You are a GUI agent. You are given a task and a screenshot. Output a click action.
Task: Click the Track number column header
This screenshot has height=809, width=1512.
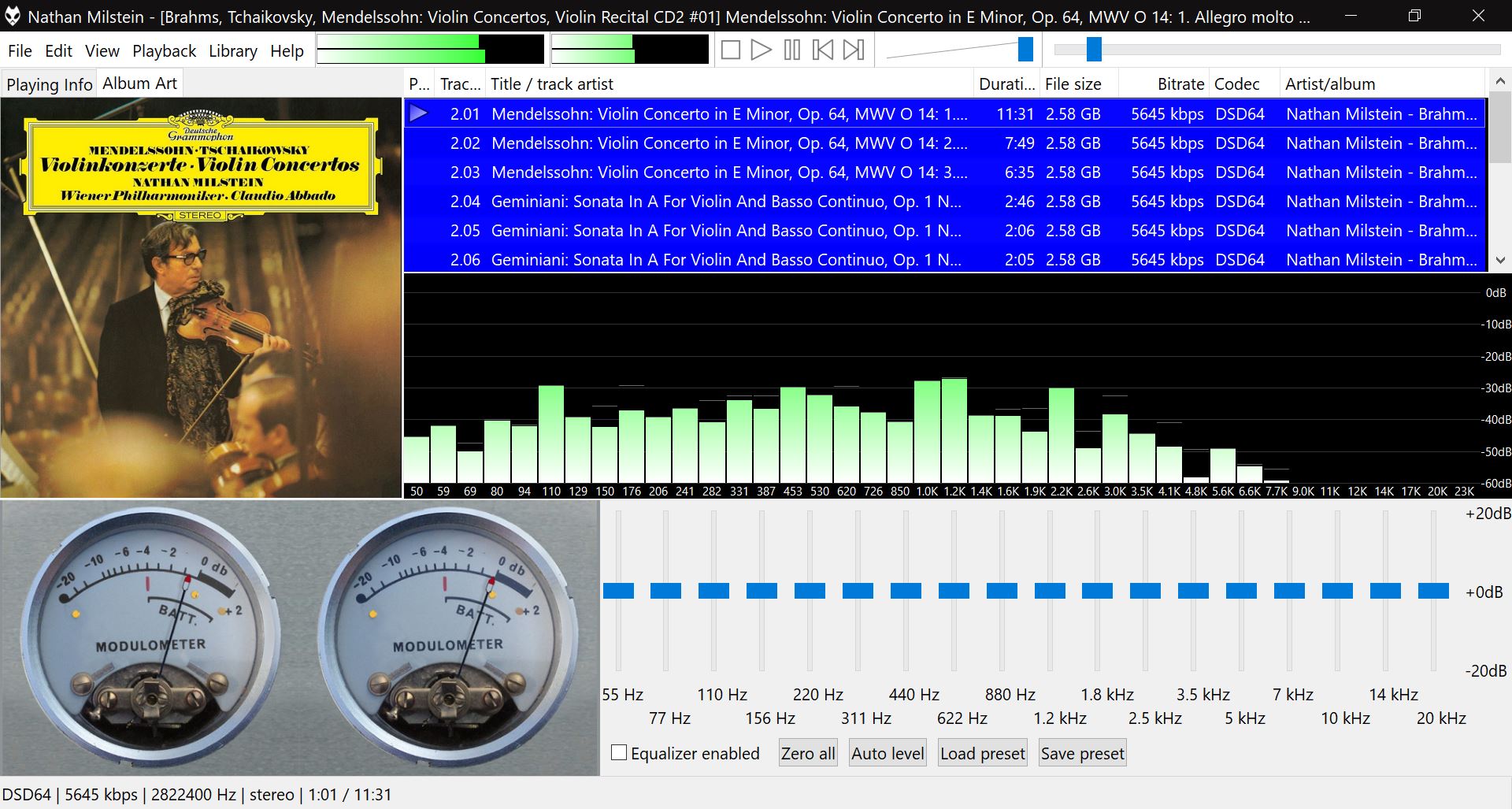[460, 84]
